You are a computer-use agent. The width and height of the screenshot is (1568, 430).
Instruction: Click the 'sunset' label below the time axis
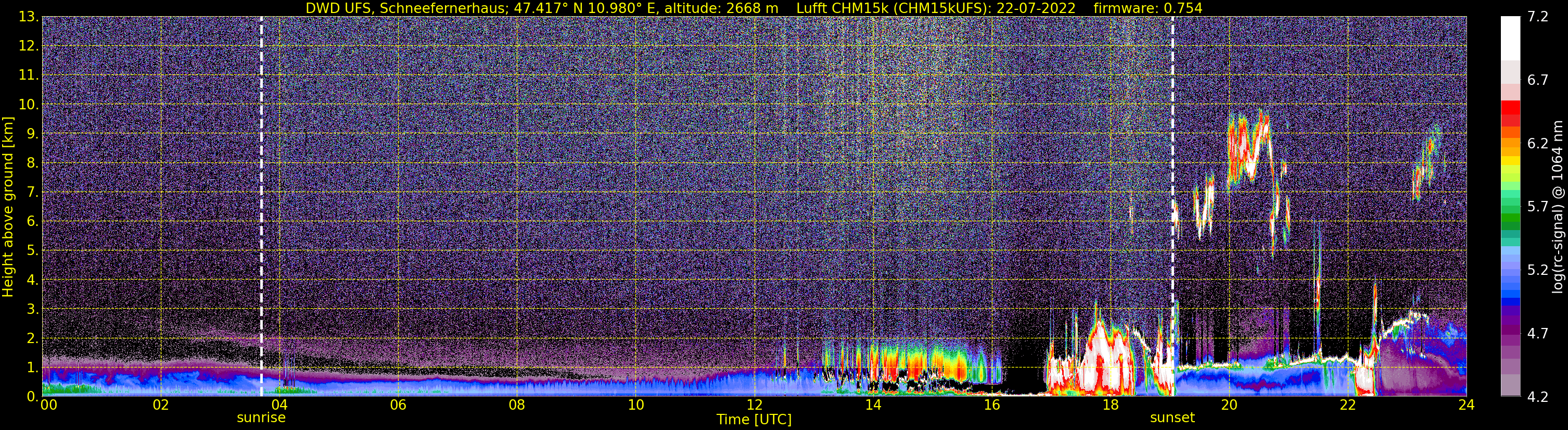(1172, 417)
